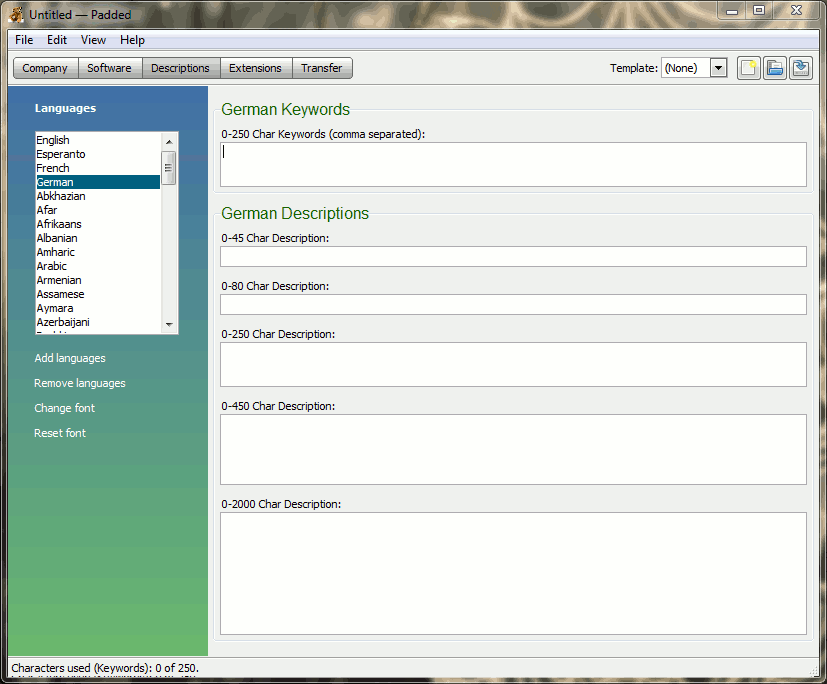Click the 0-2000 Char Description text area
This screenshot has height=684, width=827.
[x=513, y=573]
